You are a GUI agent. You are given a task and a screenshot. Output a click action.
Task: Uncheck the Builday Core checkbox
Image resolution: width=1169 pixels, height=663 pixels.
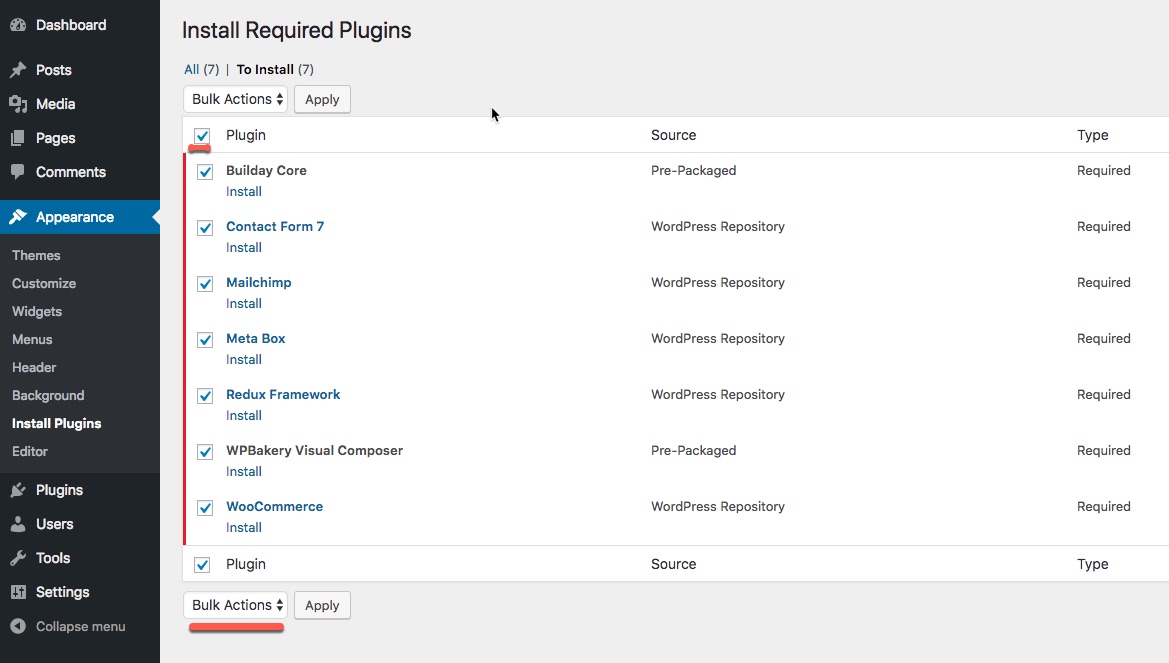205,172
